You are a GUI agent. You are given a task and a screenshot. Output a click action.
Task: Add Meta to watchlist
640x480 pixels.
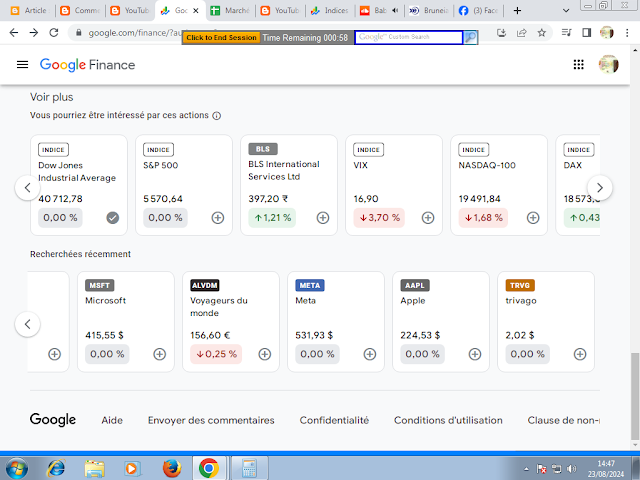point(370,354)
